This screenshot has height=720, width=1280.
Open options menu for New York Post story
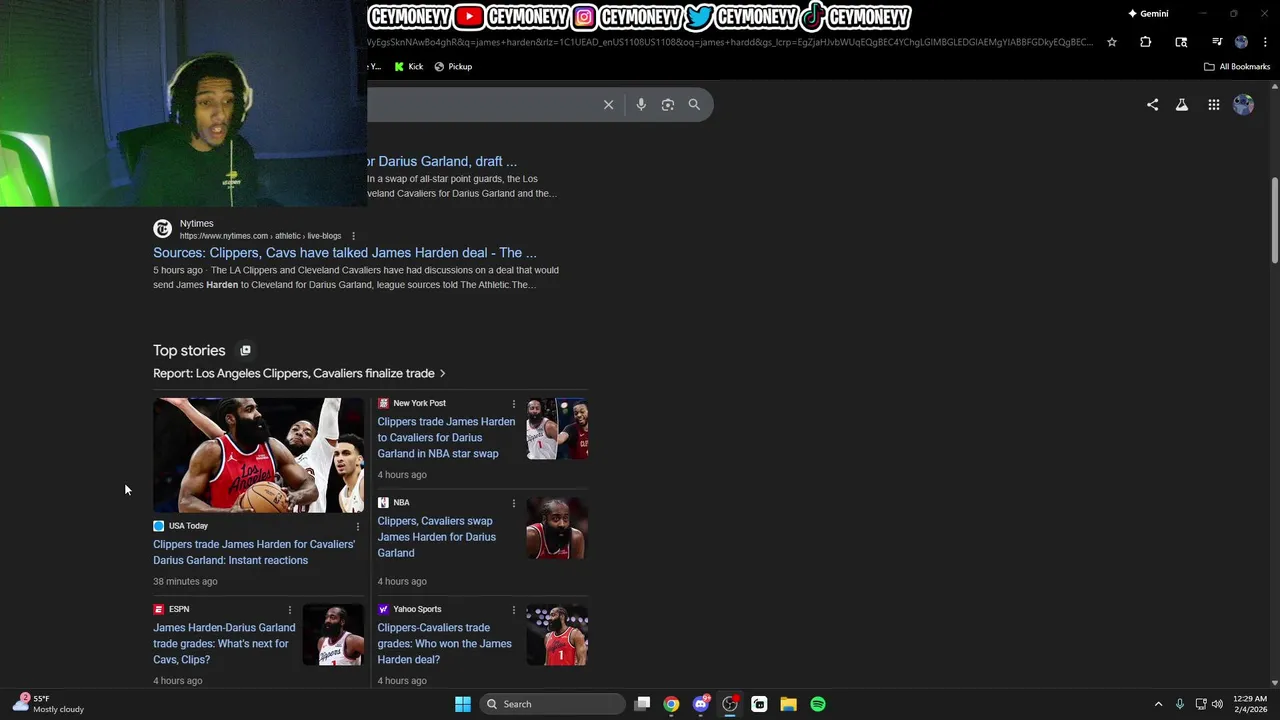(514, 404)
